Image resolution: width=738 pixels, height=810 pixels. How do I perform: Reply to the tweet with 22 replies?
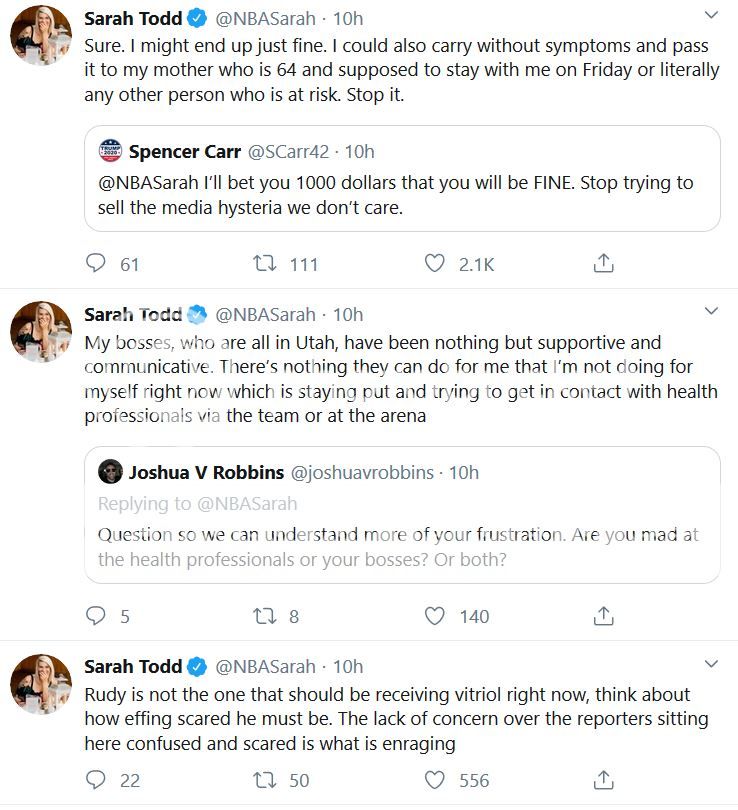pos(97,780)
